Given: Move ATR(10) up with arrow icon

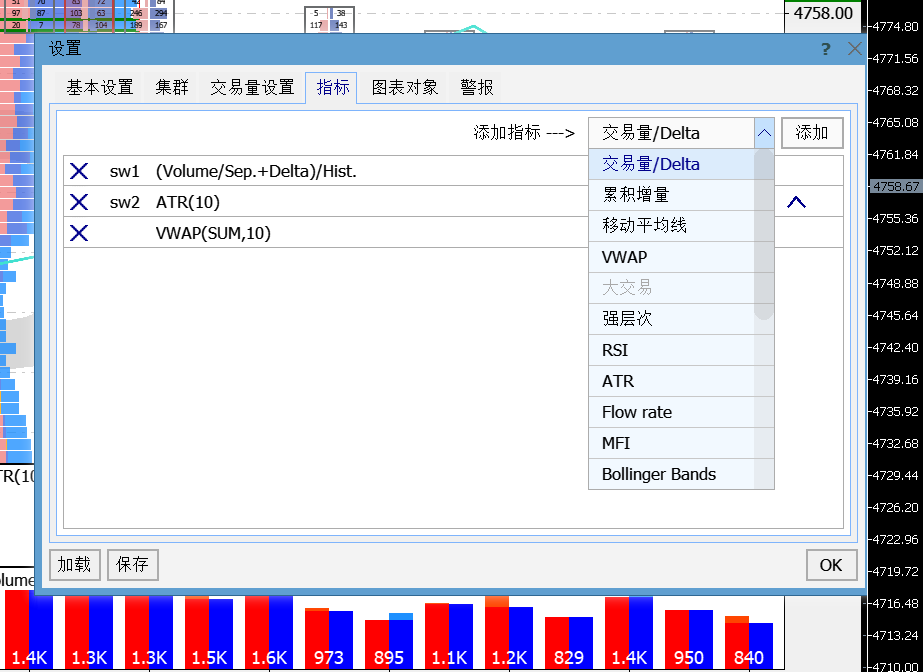Looking at the screenshot, I should [x=796, y=203].
